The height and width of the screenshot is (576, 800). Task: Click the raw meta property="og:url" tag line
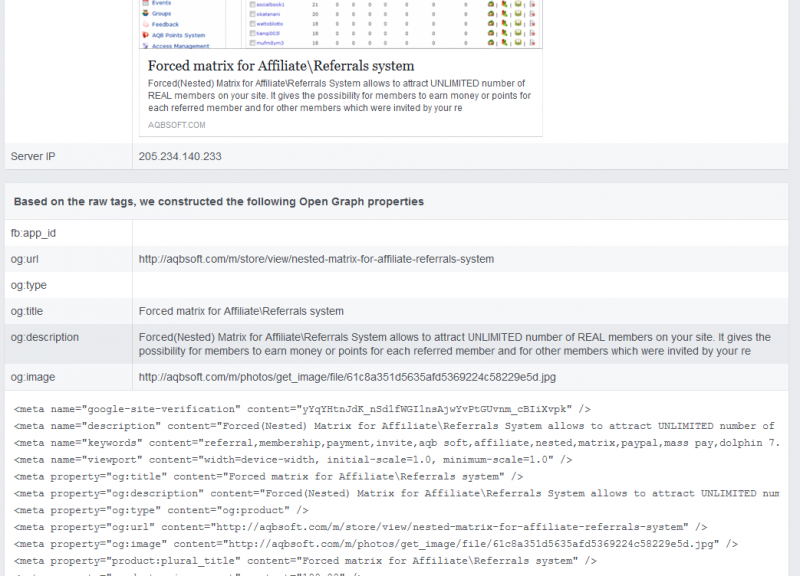pyautogui.click(x=361, y=527)
